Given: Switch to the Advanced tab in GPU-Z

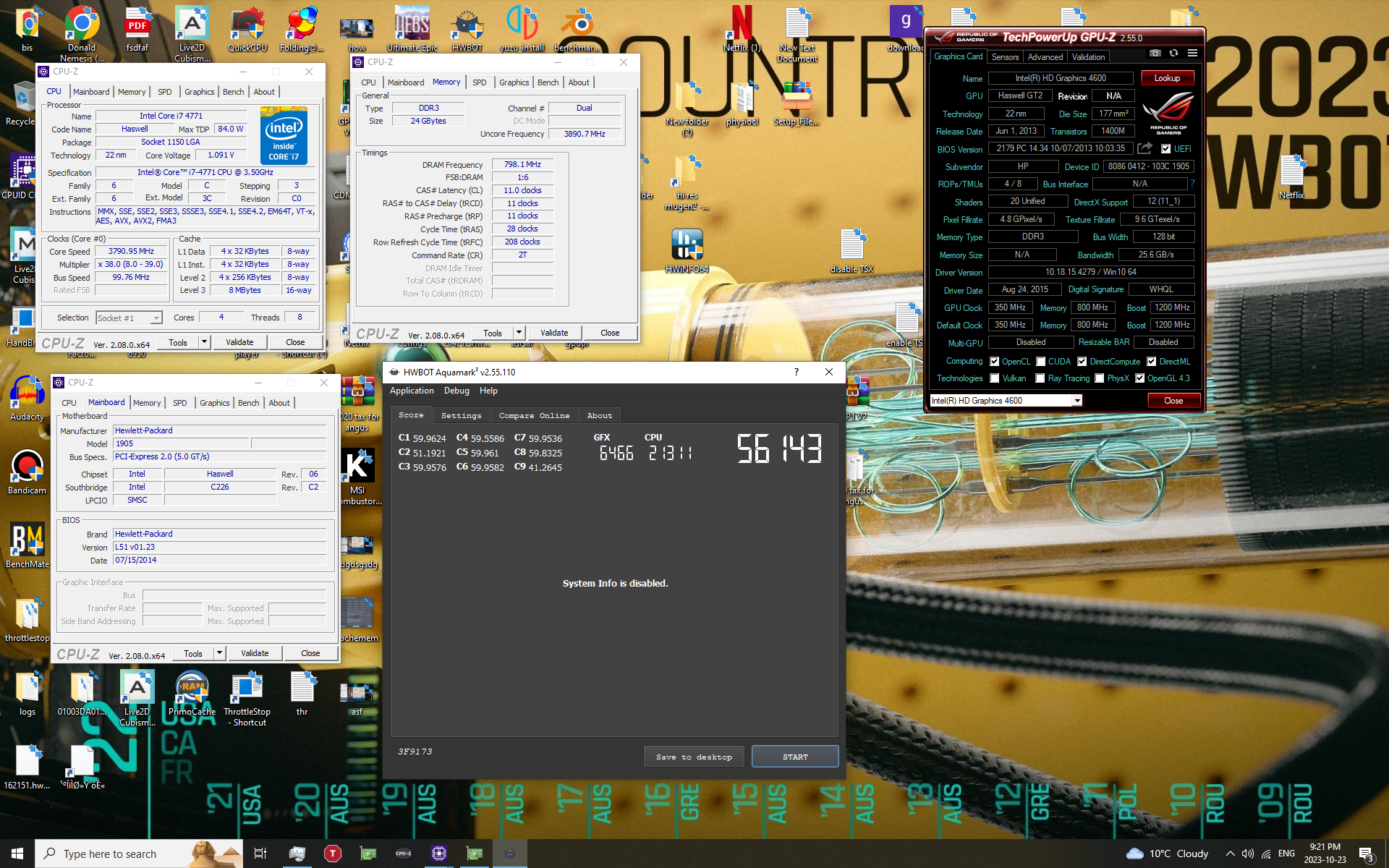Looking at the screenshot, I should (x=1045, y=57).
